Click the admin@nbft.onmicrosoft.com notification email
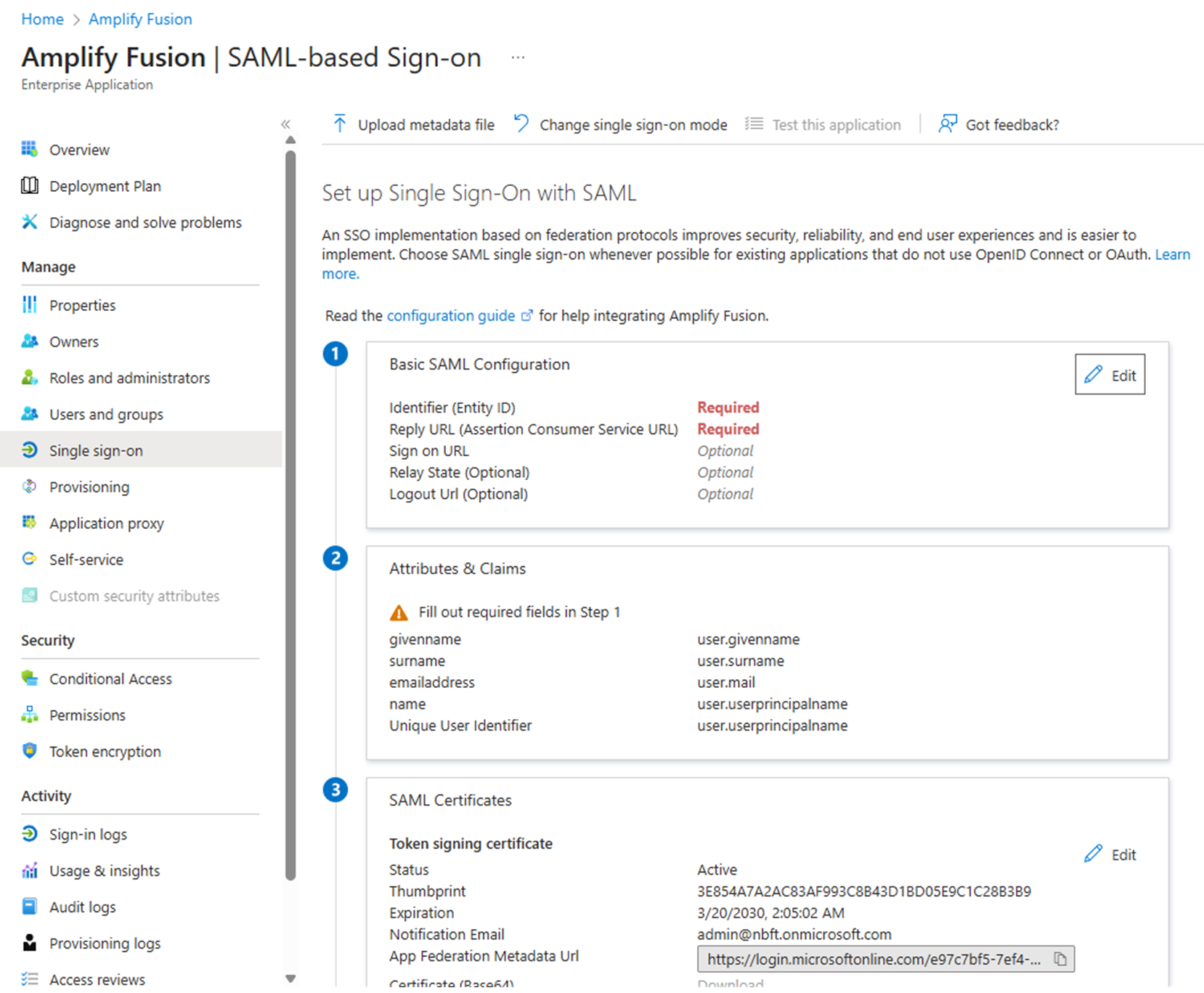Screen dimensions: 1204x993 [794, 934]
